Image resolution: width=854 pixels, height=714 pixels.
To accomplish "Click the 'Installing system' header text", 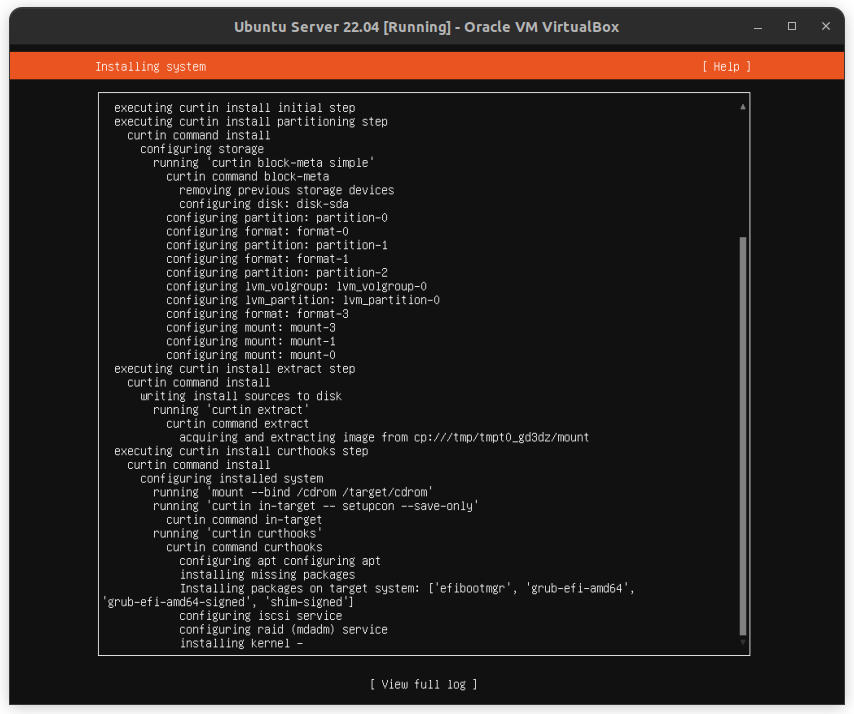I will coord(150,66).
